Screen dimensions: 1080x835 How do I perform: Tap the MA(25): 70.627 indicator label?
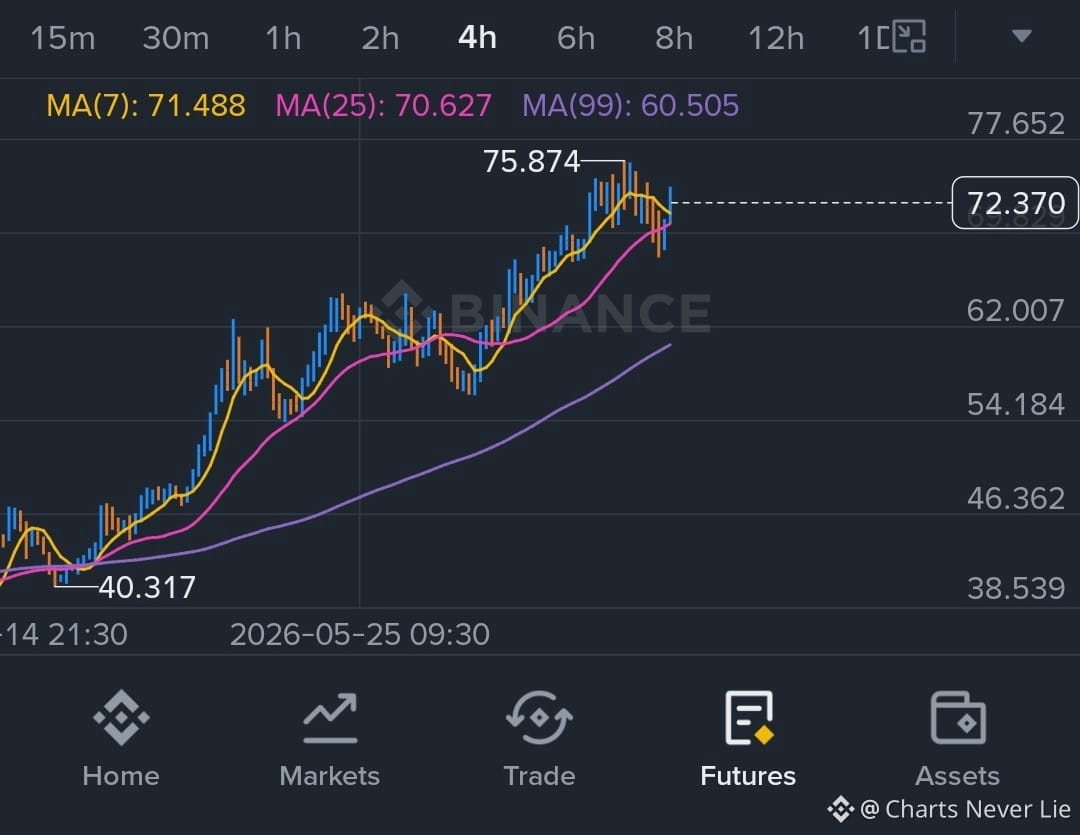point(384,105)
